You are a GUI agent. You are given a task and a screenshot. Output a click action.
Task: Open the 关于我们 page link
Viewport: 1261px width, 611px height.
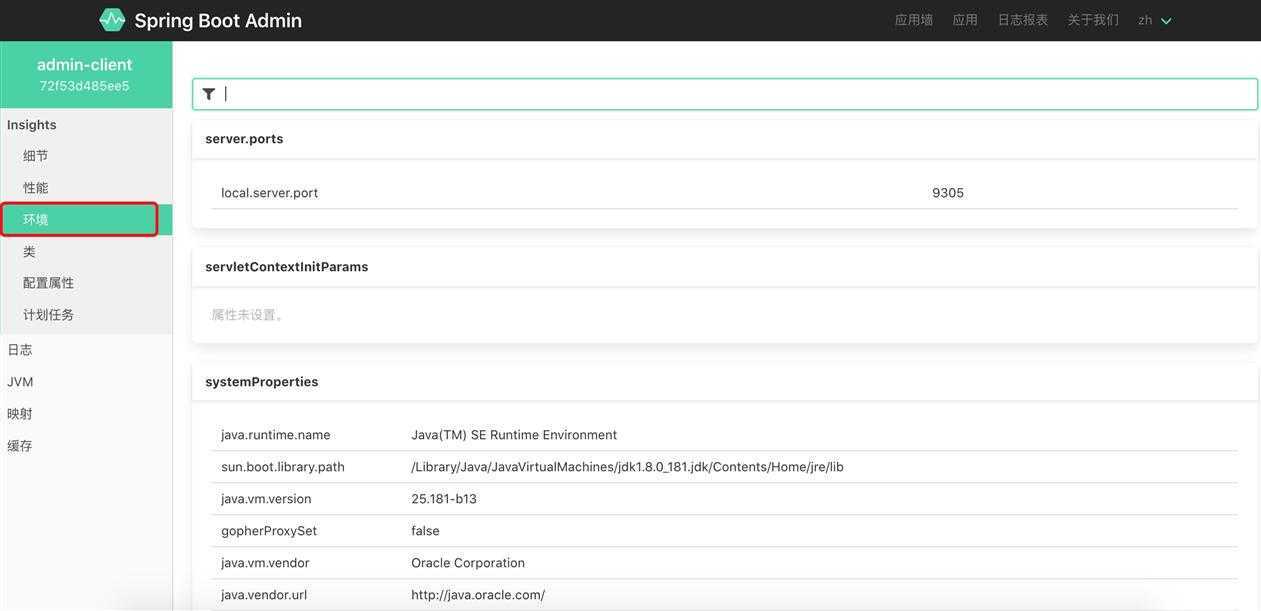[1093, 20]
